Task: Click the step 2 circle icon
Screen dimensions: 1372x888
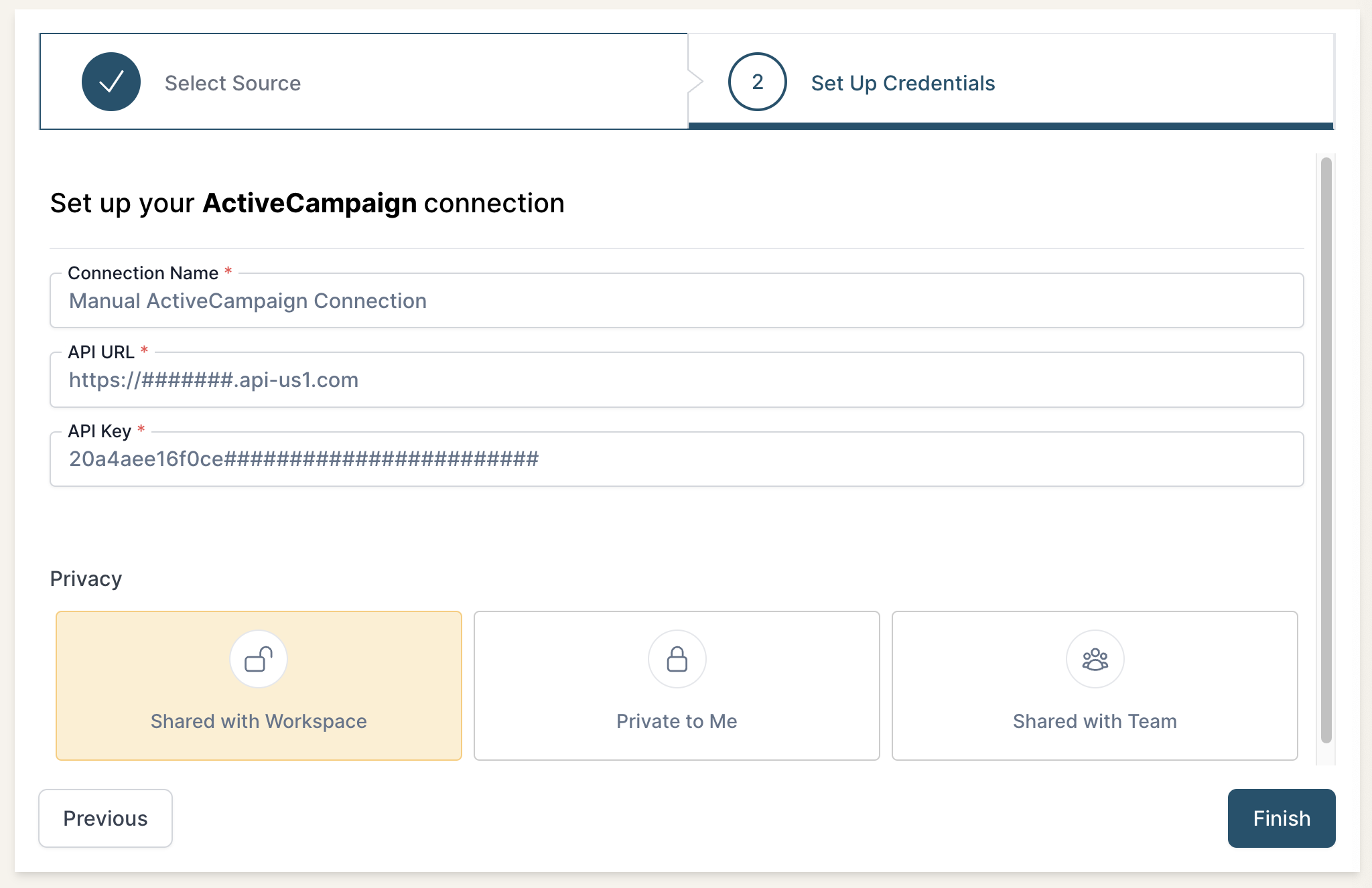Action: coord(757,82)
